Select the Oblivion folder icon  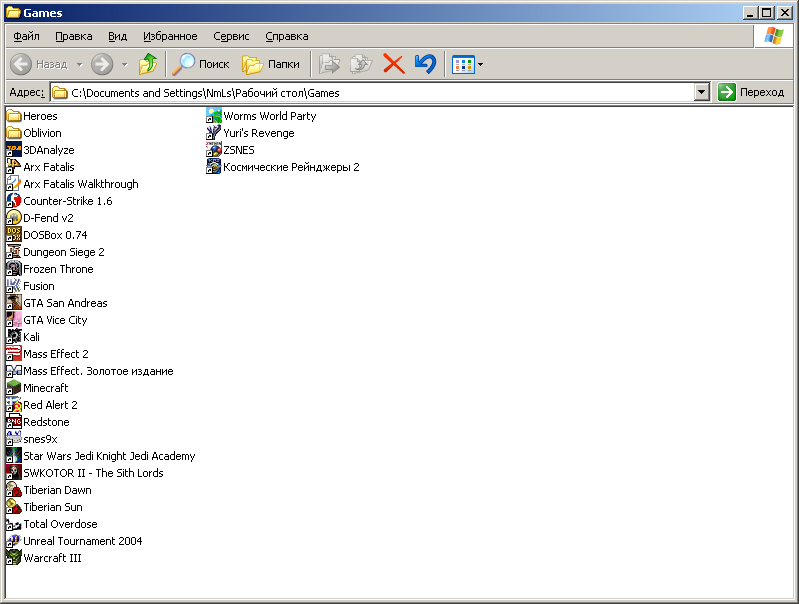pyautogui.click(x=14, y=133)
